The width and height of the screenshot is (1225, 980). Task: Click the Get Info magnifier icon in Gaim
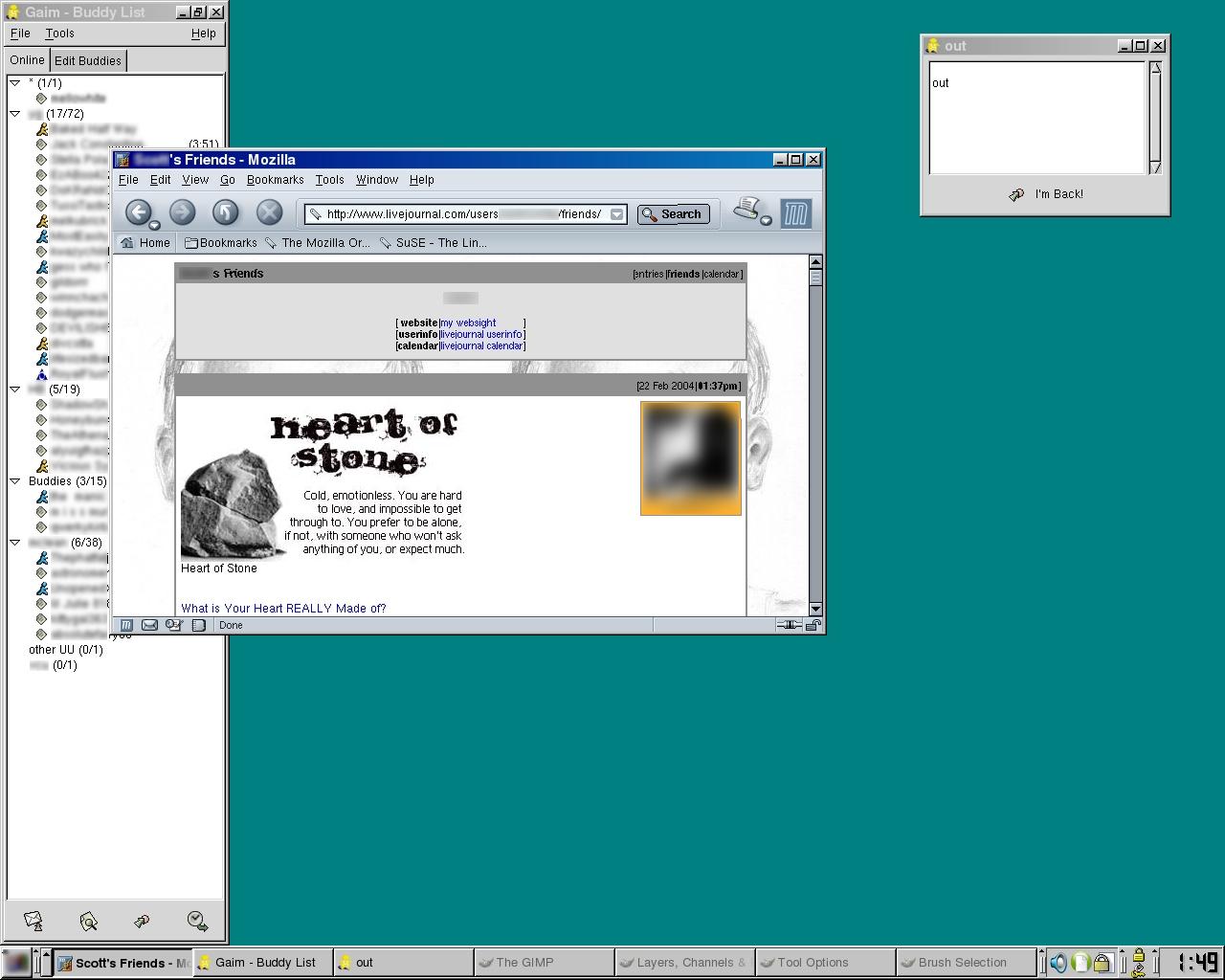pos(88,921)
